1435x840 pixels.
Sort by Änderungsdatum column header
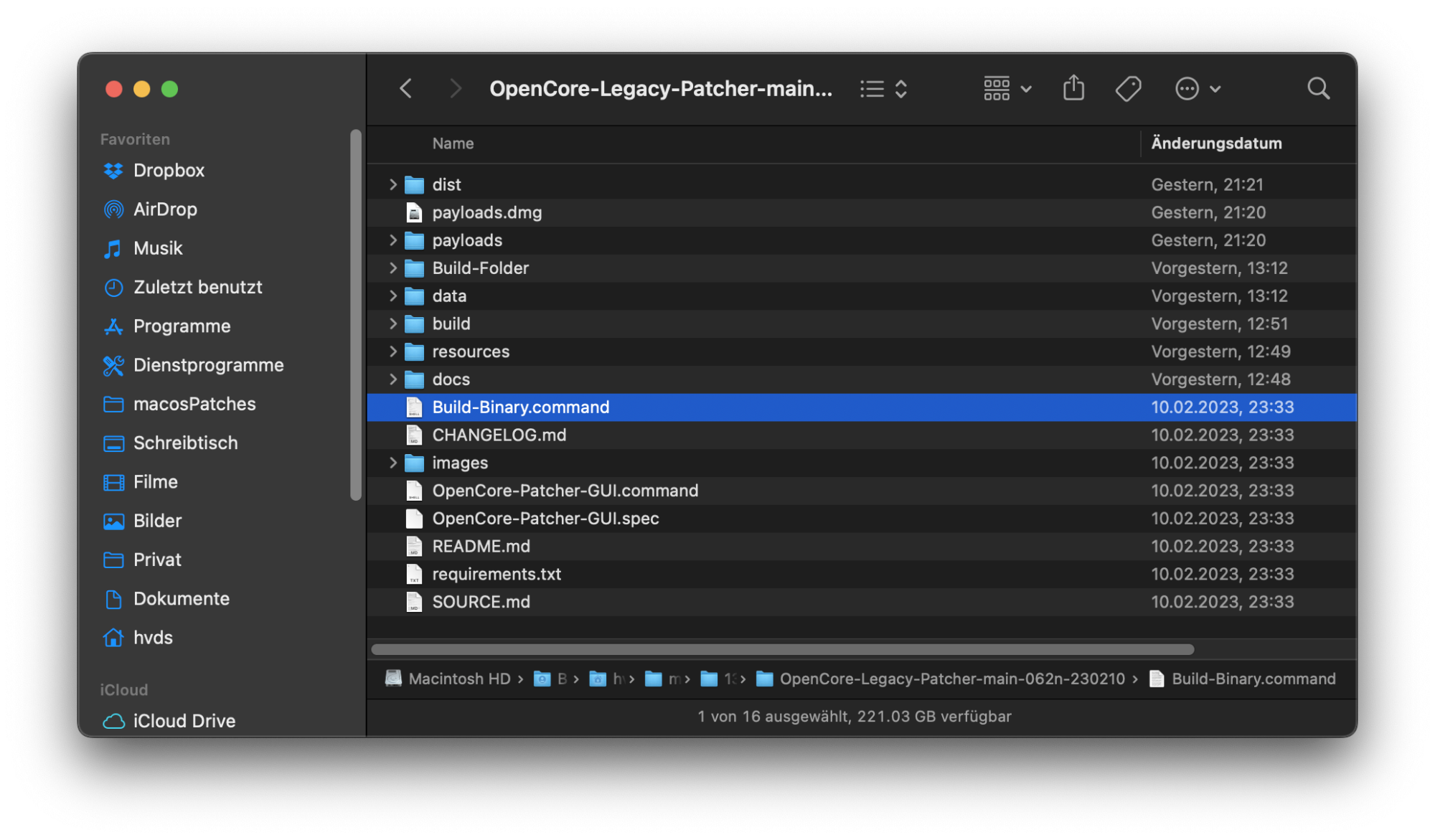tap(1216, 143)
